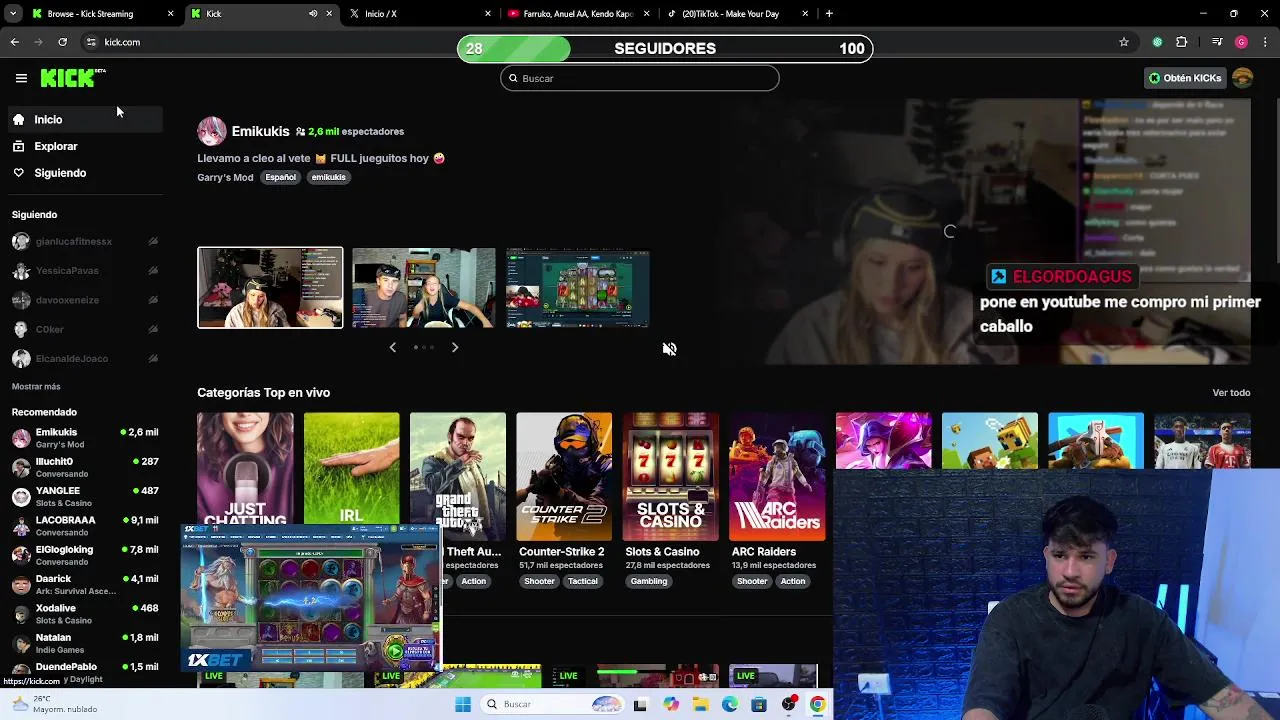Select the first featured stream thumbnail

270,287
